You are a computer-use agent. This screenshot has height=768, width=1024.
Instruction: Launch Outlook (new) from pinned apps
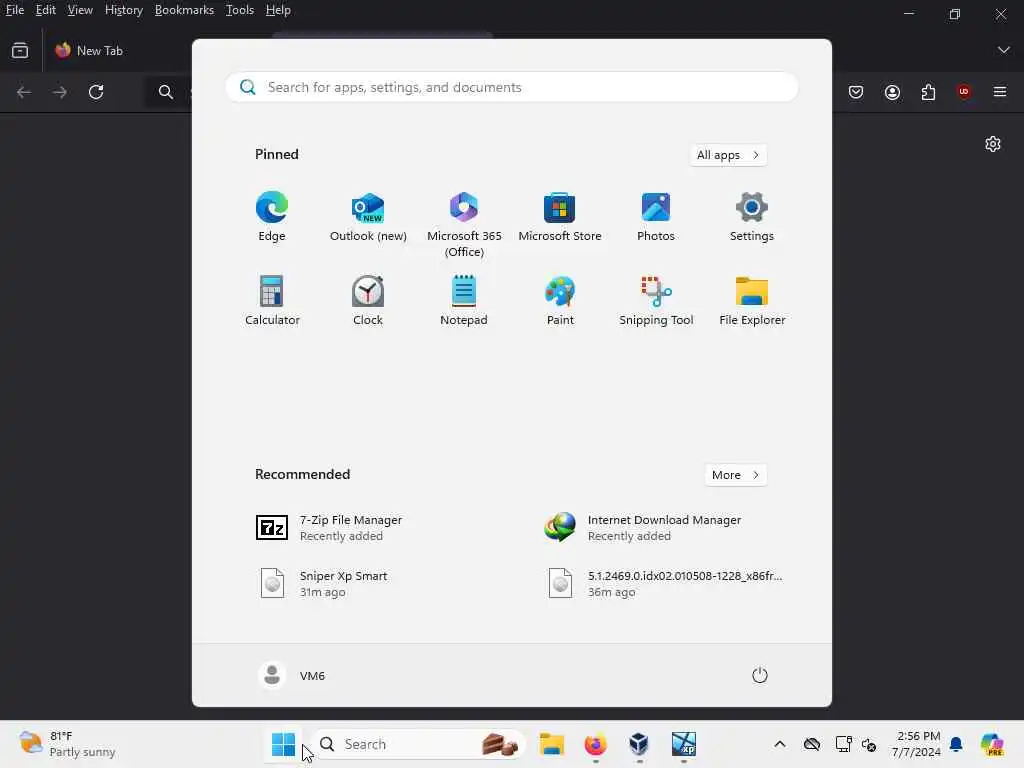pyautogui.click(x=368, y=217)
